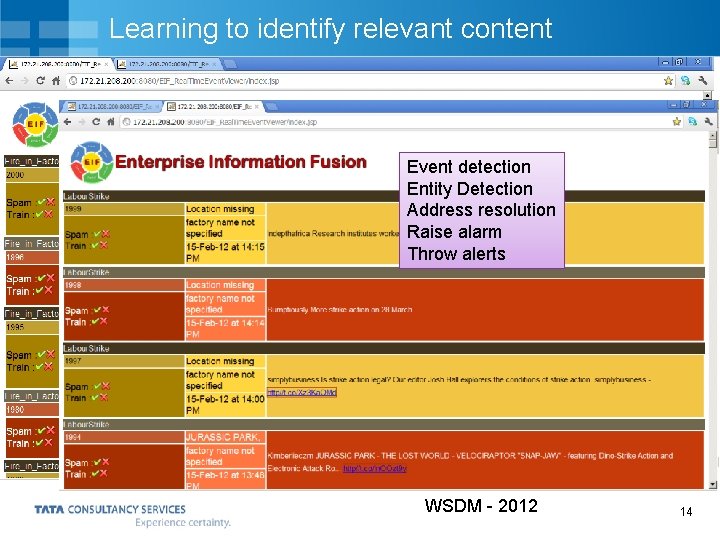This screenshot has height=540, width=720.
Task: Open wrench settings menu in outer browser
Action: [703, 81]
